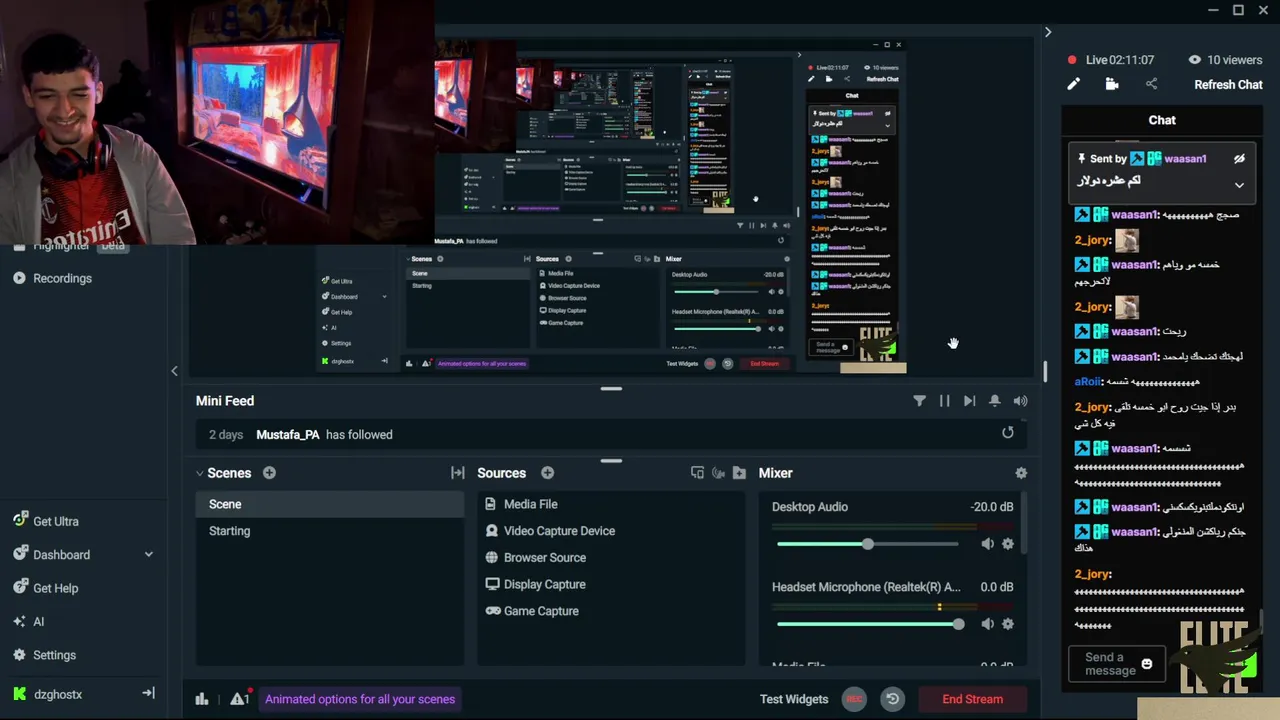Viewport: 1280px width, 720px height.
Task: Open scene transitions icon beside Sources
Action: [x=458, y=473]
